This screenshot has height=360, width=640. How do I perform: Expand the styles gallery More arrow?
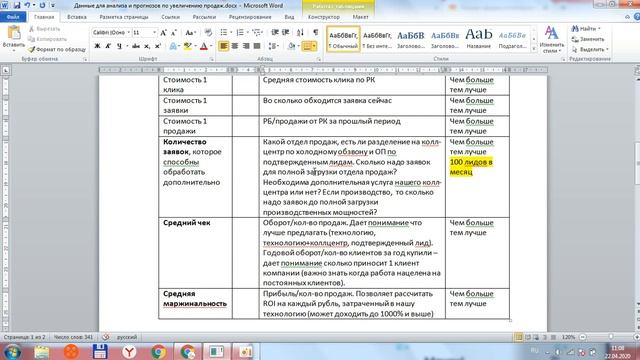[x=534, y=49]
